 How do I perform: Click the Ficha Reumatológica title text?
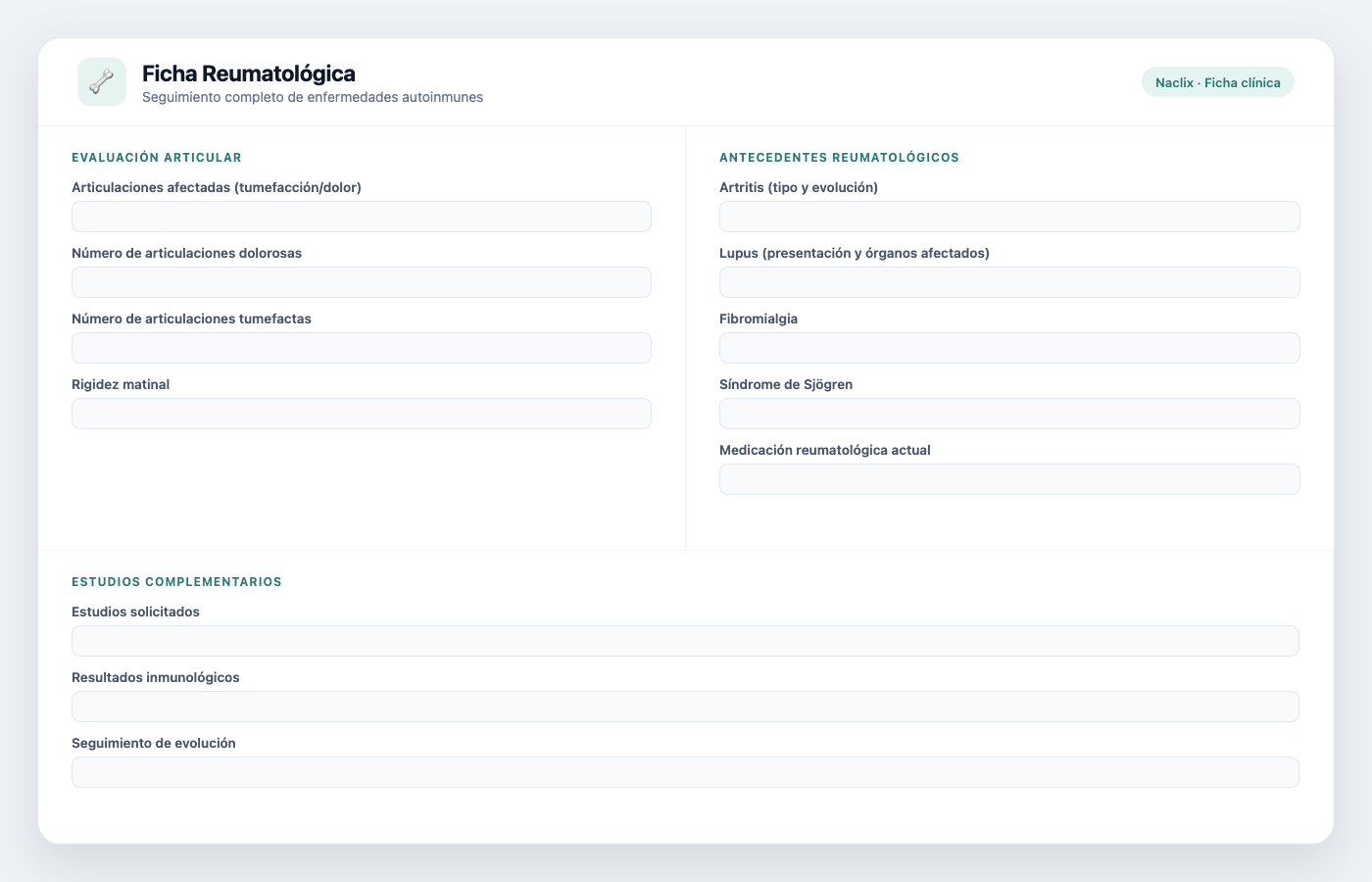(x=249, y=73)
